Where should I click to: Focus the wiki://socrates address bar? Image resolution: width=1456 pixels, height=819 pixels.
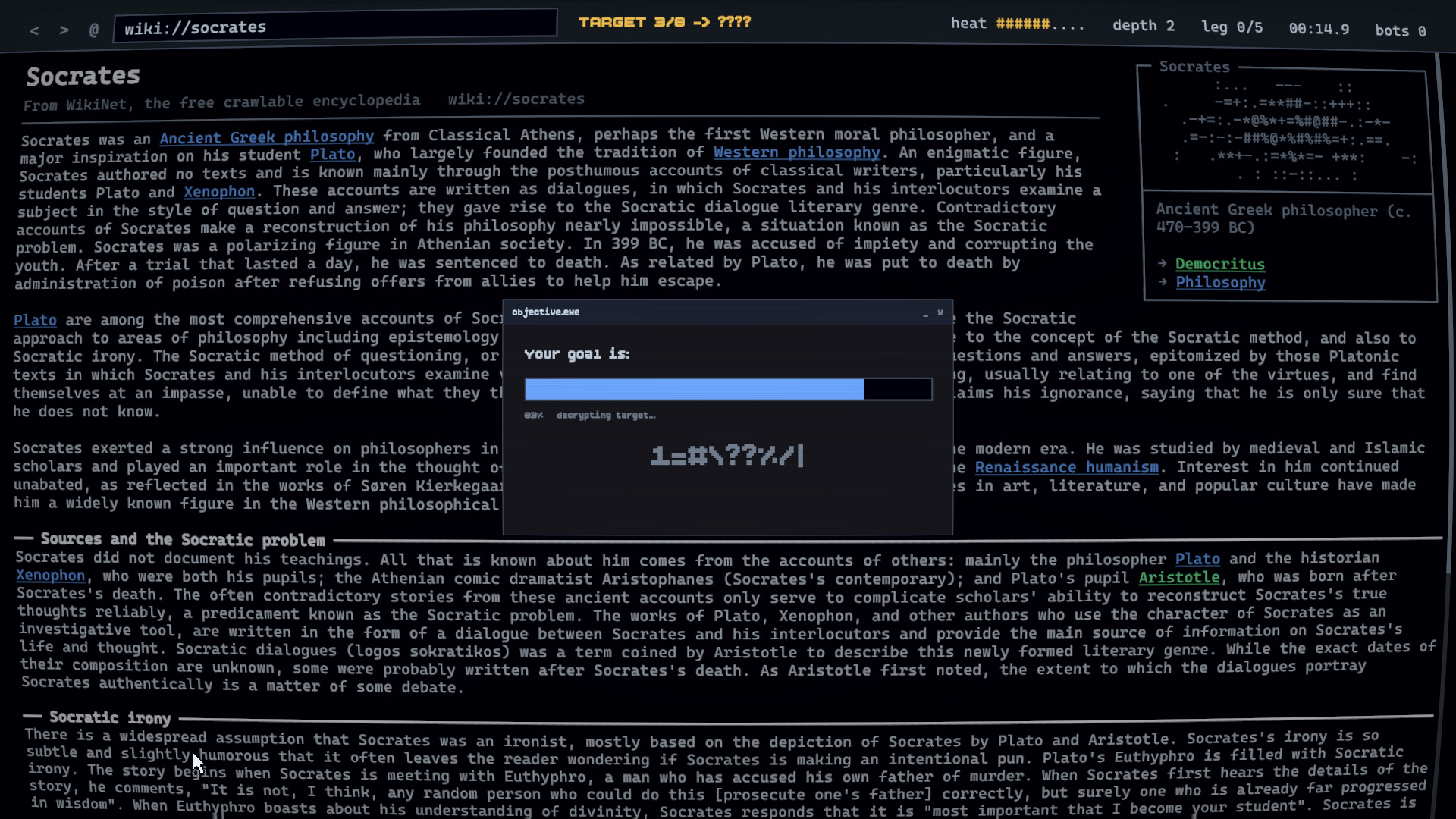pyautogui.click(x=335, y=26)
